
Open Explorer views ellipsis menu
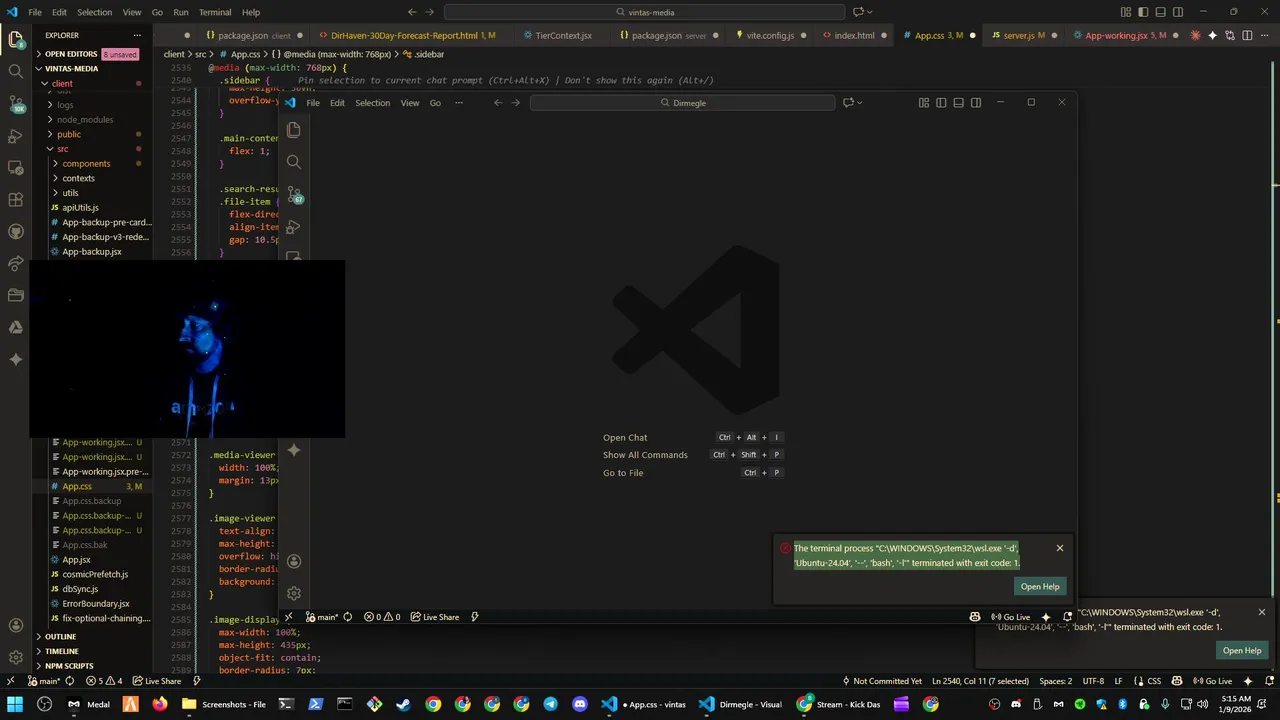[x=137, y=35]
